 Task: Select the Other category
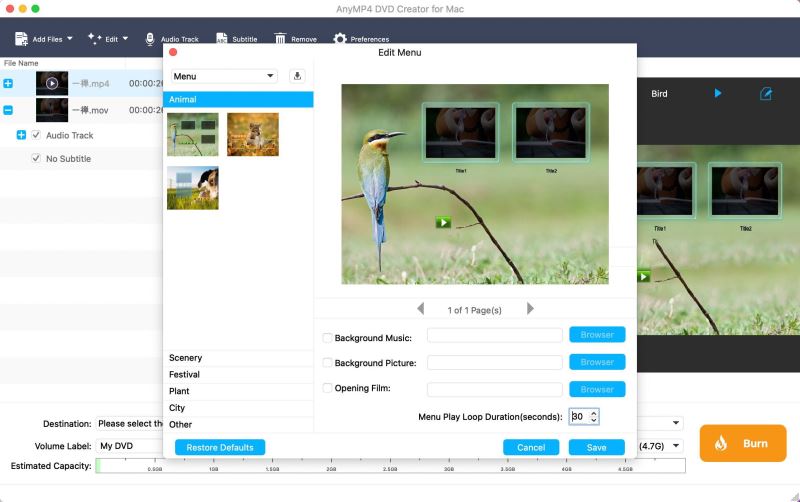point(238,424)
